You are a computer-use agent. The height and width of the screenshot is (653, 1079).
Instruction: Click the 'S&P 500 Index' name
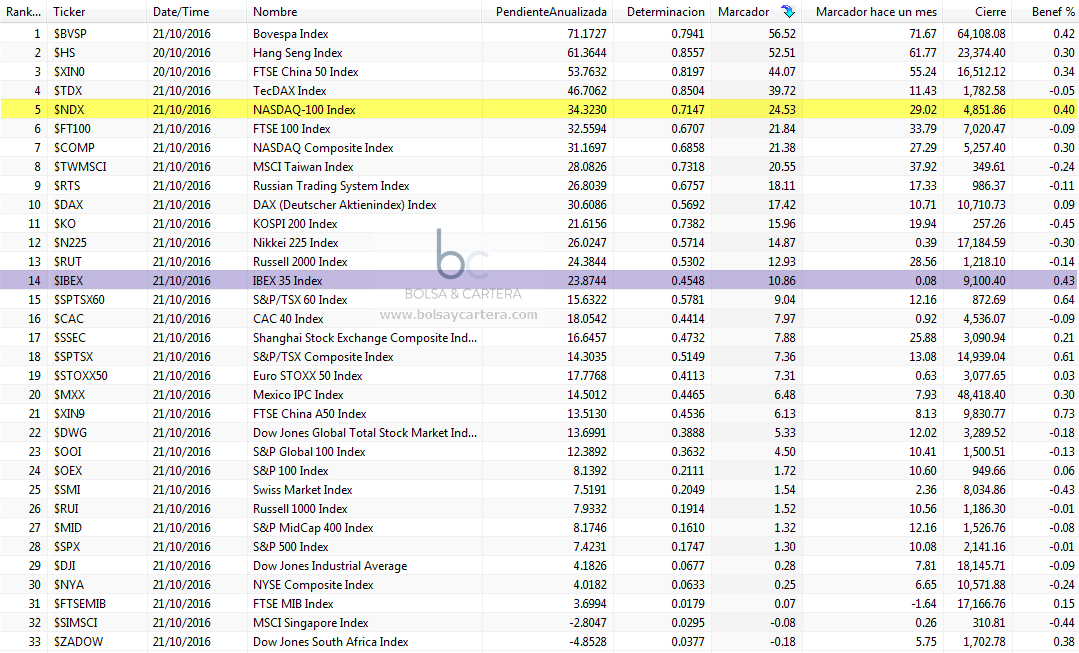click(290, 547)
